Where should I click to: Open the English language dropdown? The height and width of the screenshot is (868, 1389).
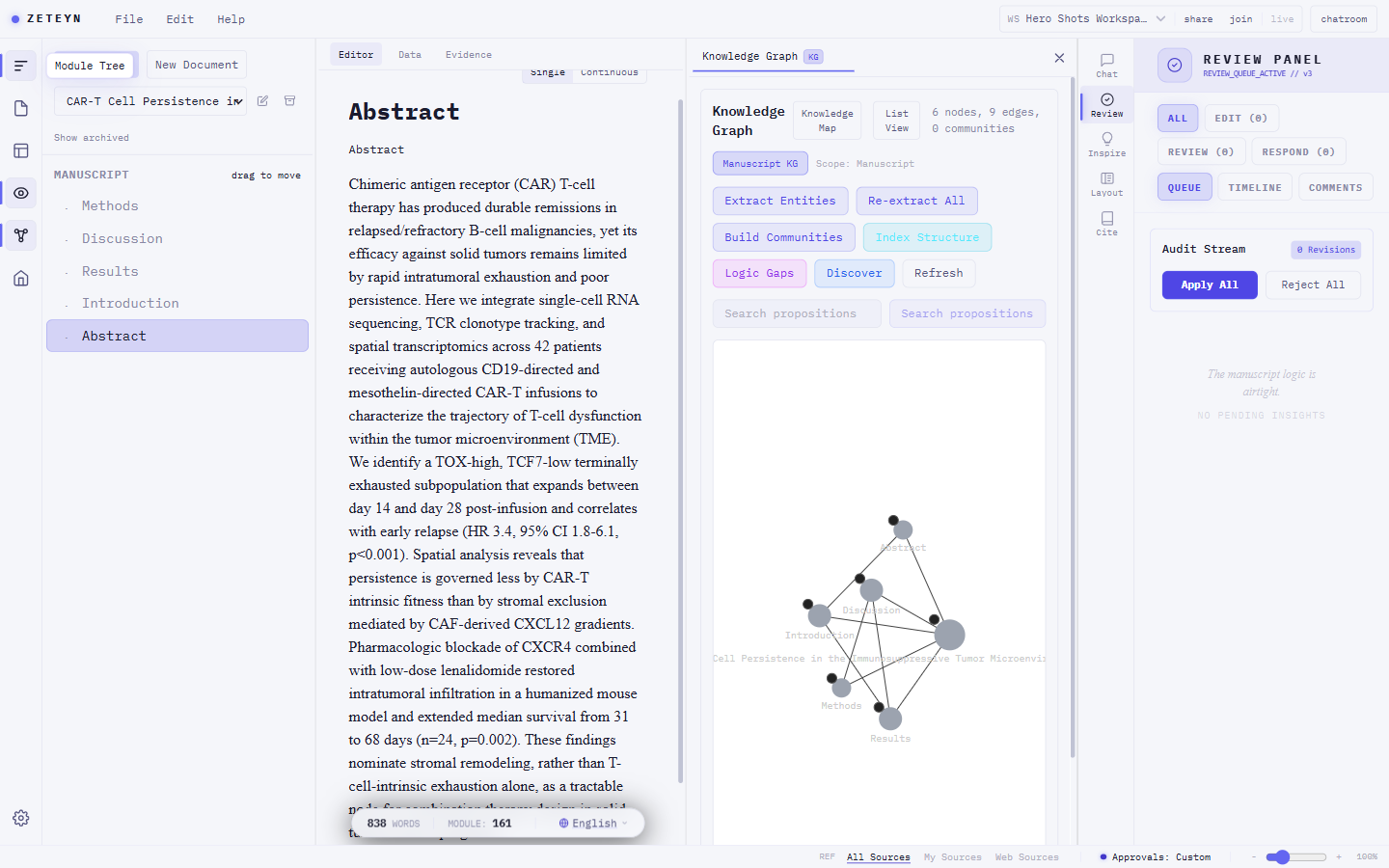click(x=593, y=824)
